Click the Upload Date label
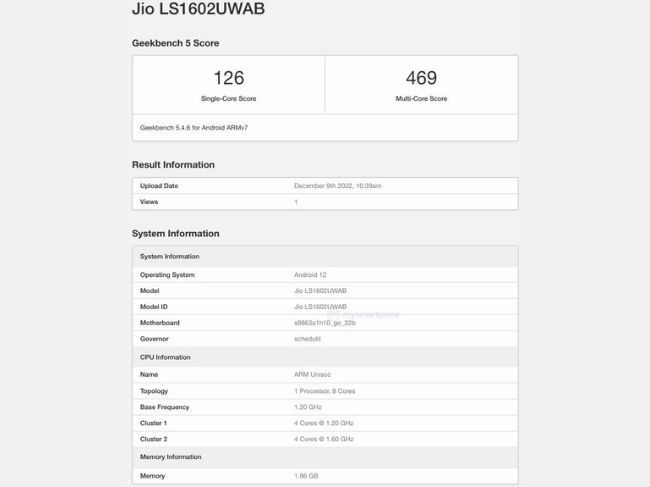The width and height of the screenshot is (650, 487). pos(159,186)
